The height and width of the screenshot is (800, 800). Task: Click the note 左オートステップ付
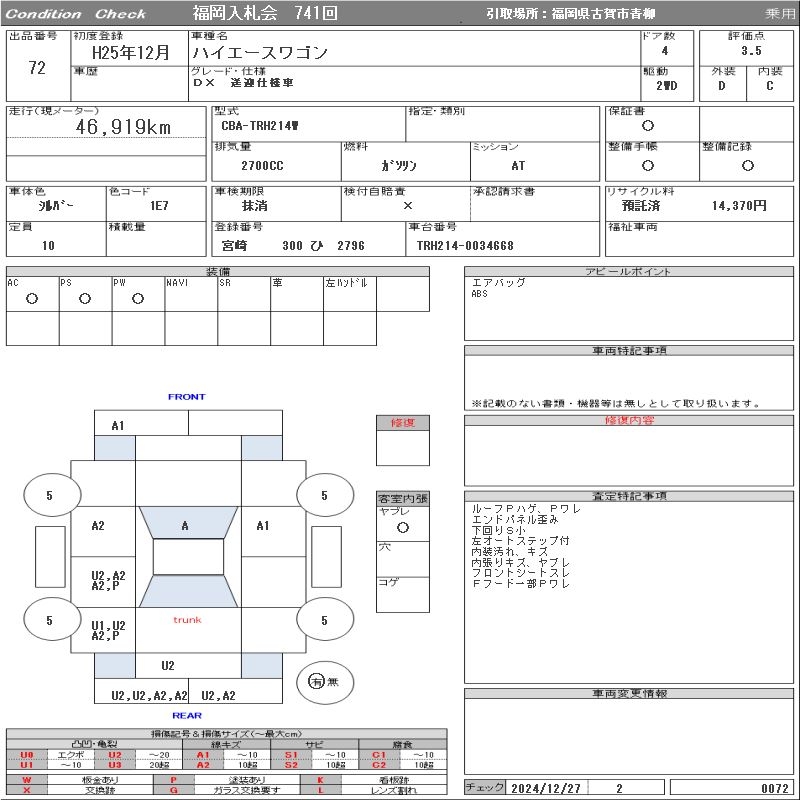point(520,541)
